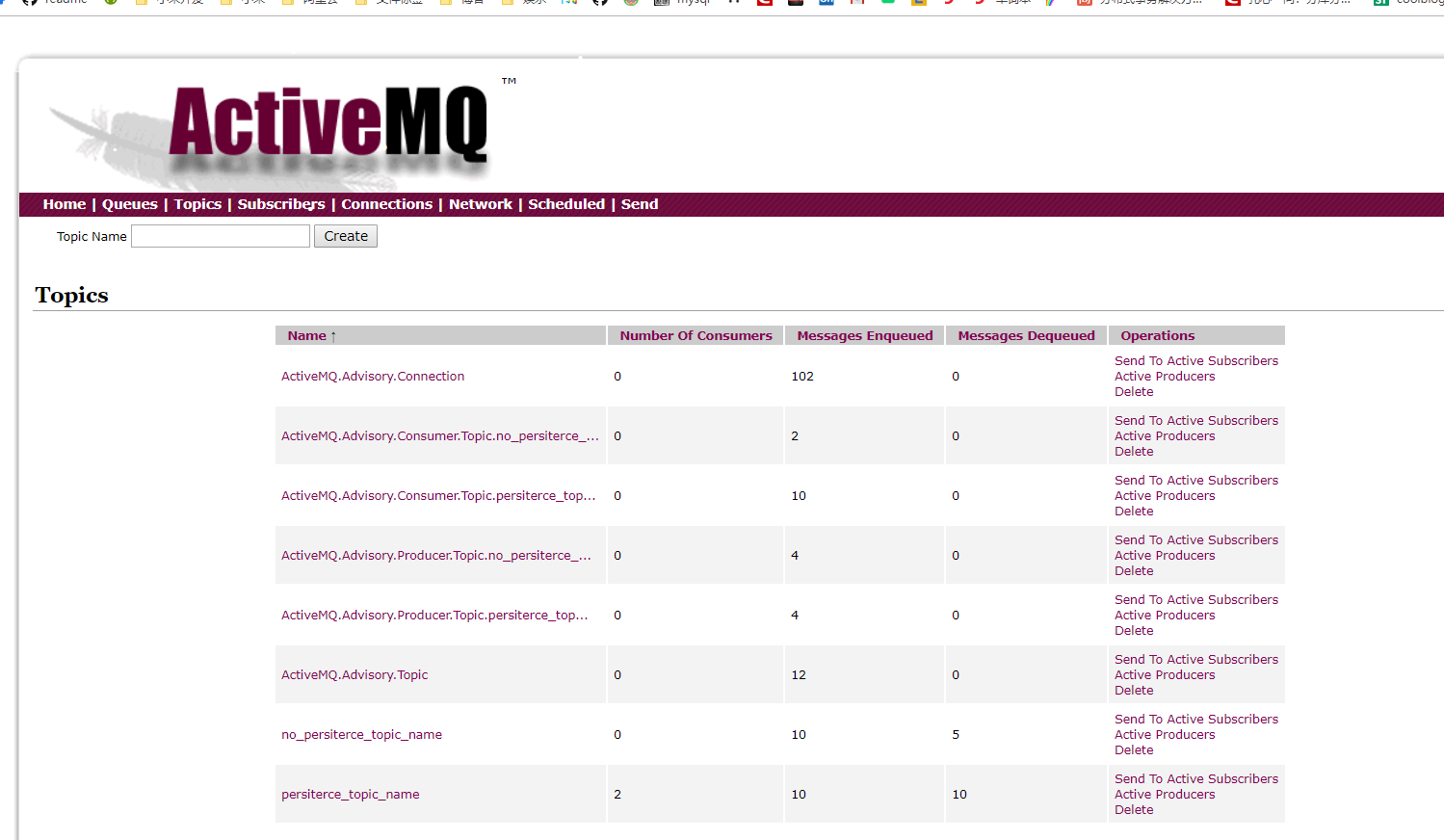Send To Active Subscribers for no_persiterce_topic_name

coord(1196,720)
